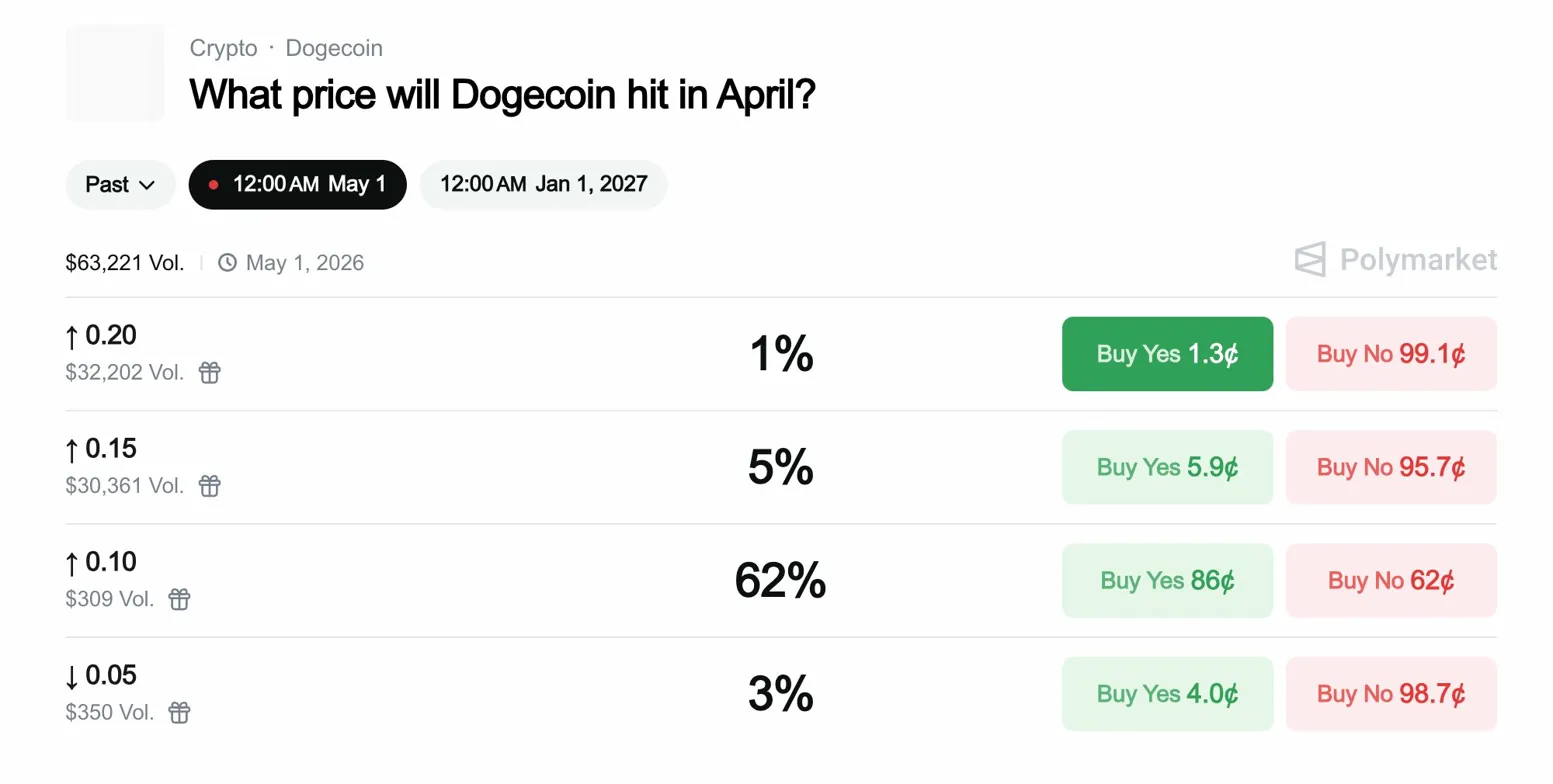Select the gift icon for the 0.10 outcome
The image size is (1553, 784).
point(179,599)
